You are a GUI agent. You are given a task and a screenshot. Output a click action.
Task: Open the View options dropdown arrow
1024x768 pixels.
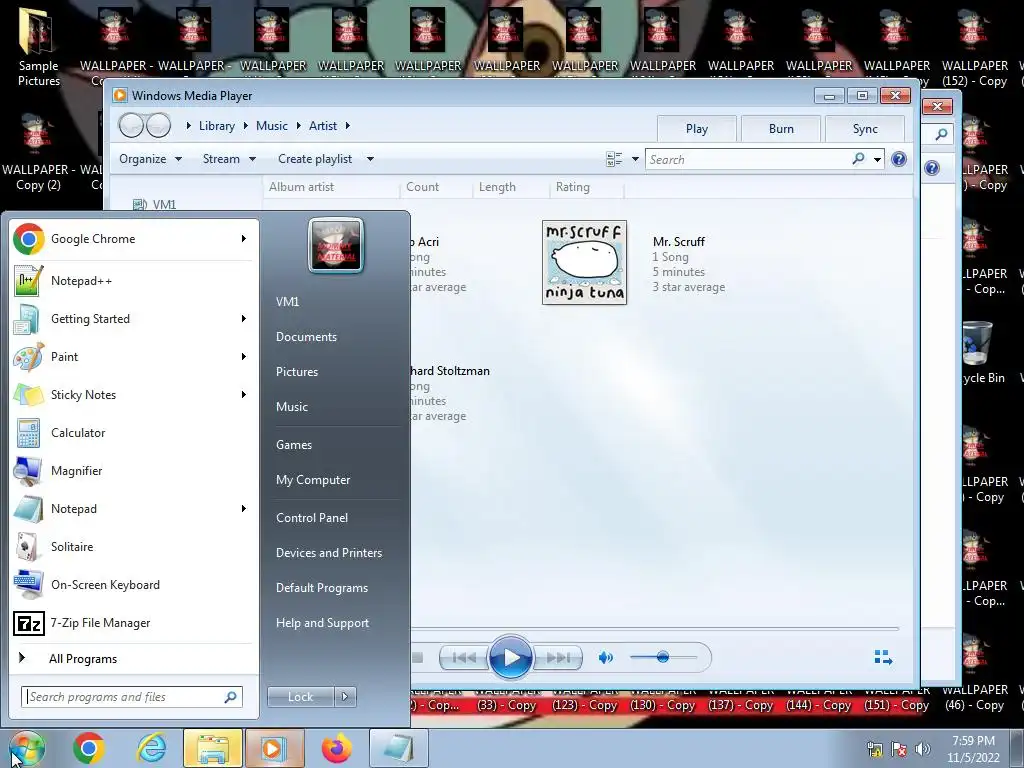click(x=635, y=159)
